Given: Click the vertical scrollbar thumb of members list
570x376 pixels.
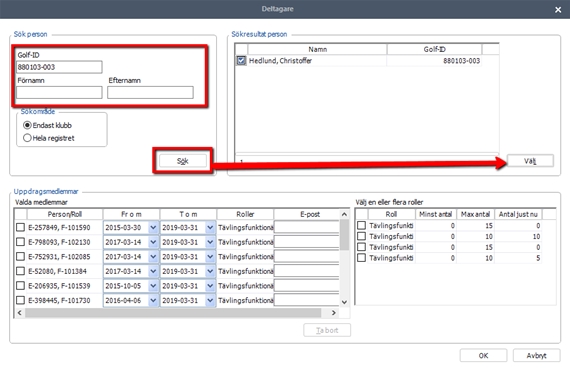Looking at the screenshot, I should (344, 235).
